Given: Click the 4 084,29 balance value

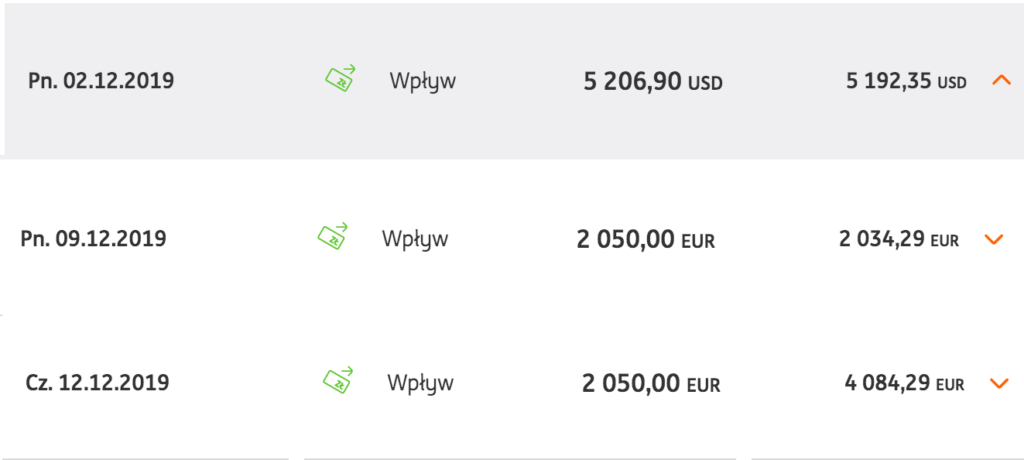Looking at the screenshot, I should coord(886,384).
